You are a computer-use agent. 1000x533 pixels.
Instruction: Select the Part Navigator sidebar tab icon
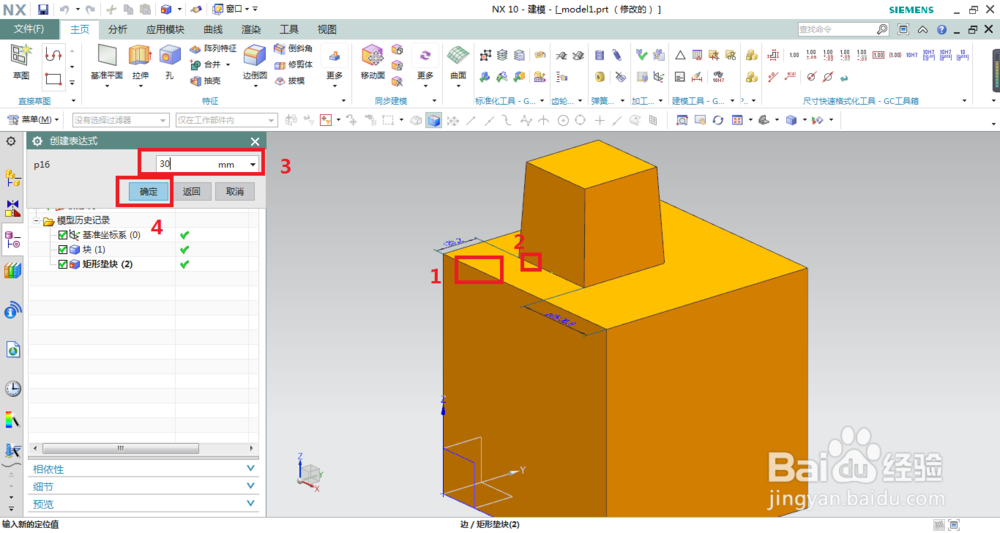[x=13, y=240]
